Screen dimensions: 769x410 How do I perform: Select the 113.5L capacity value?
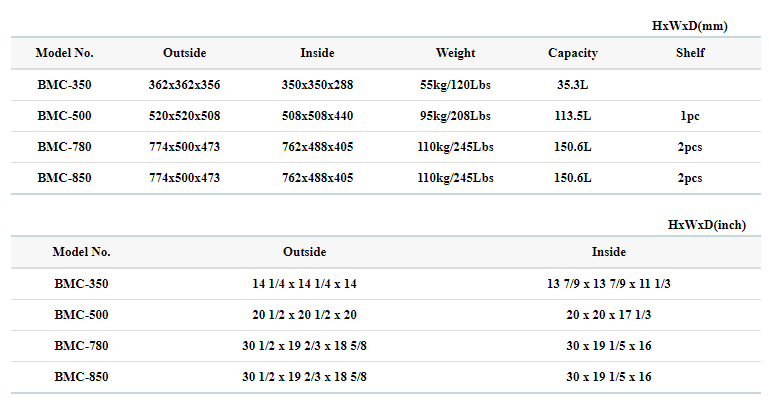tap(573, 116)
